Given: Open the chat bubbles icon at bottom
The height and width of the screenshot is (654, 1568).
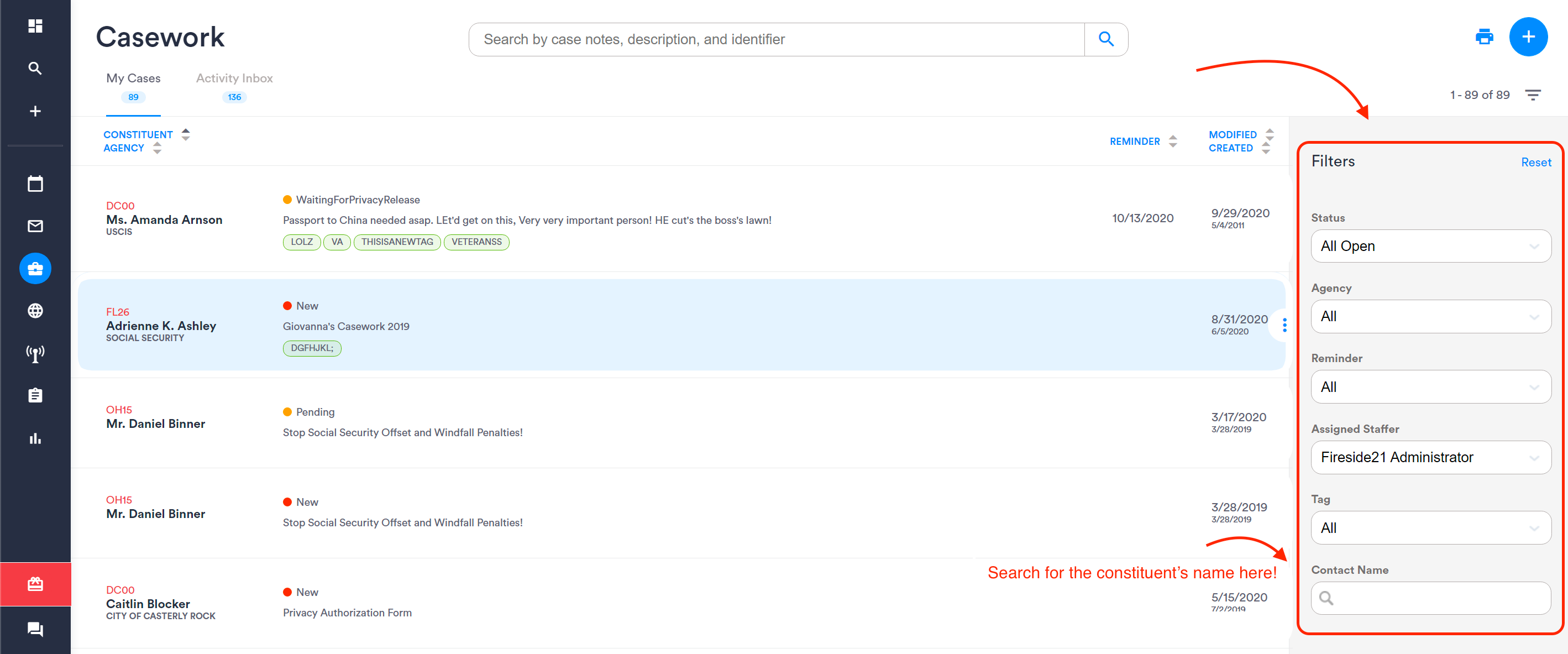Looking at the screenshot, I should 35,629.
